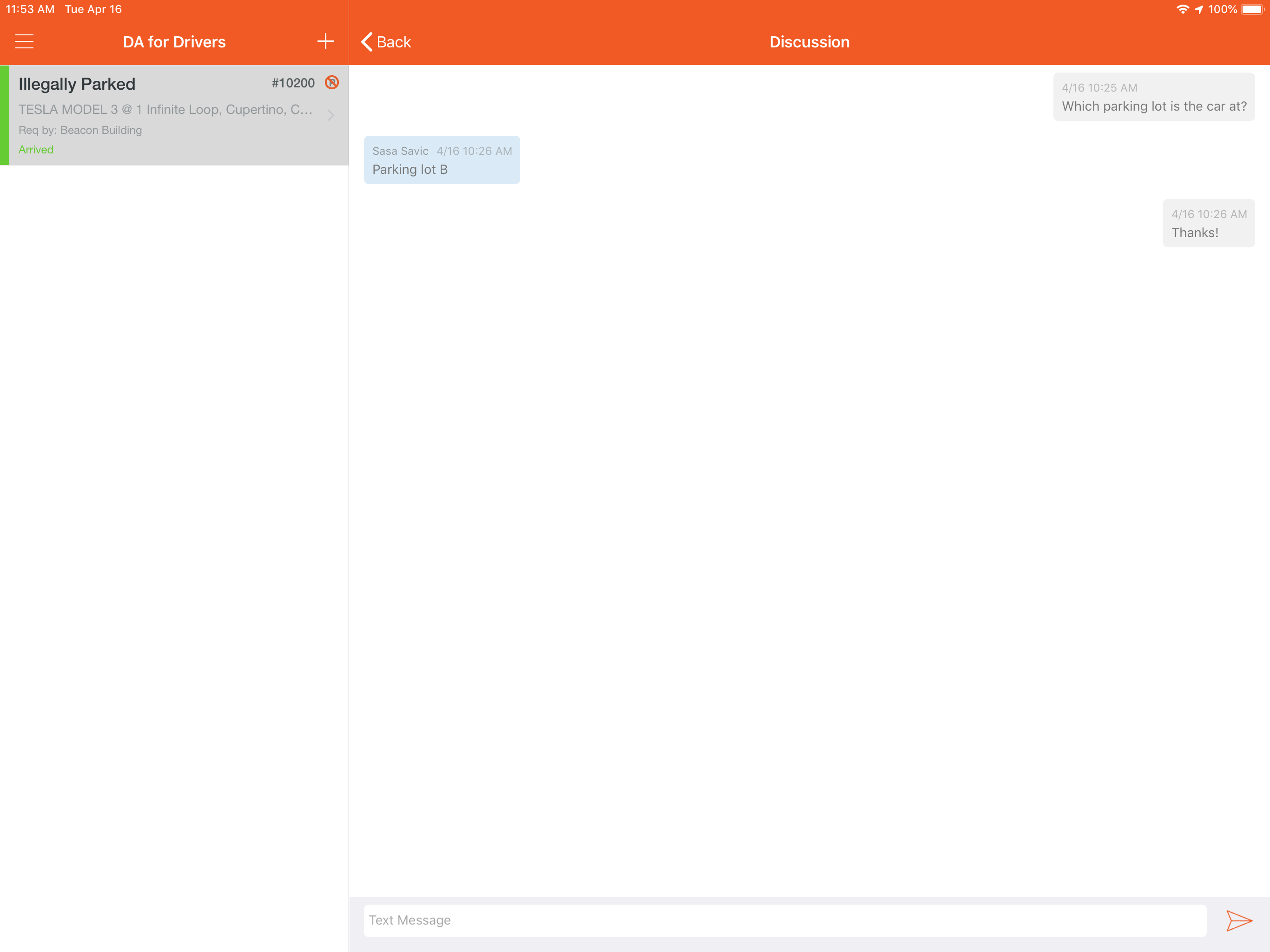
Task: Go Back from Discussion
Action: (393, 42)
